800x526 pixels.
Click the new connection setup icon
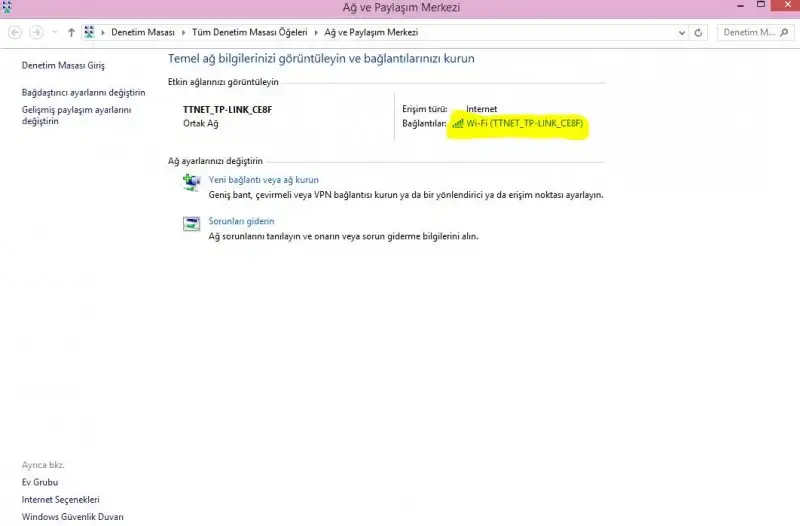[191, 182]
